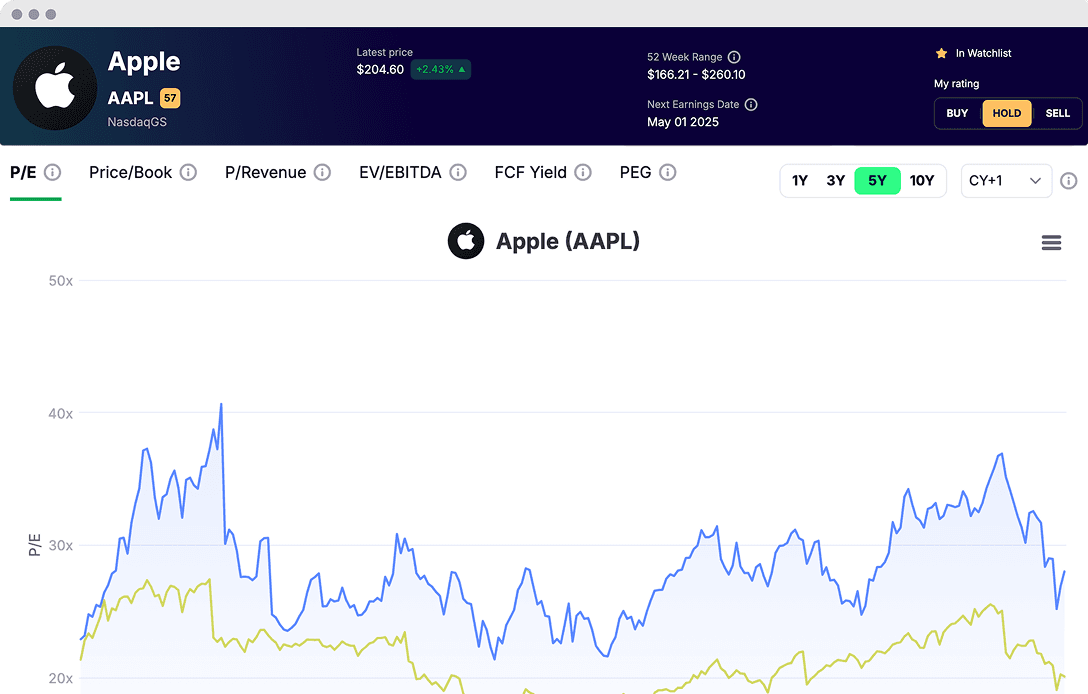Open the CY+1 period dropdown
The image size is (1088, 694).
(x=1006, y=180)
